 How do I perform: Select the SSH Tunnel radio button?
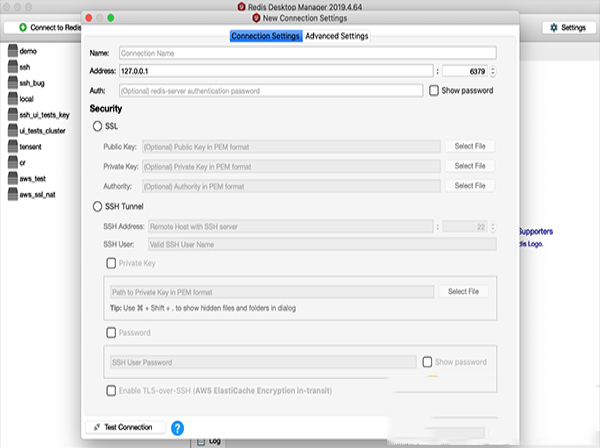coord(97,206)
